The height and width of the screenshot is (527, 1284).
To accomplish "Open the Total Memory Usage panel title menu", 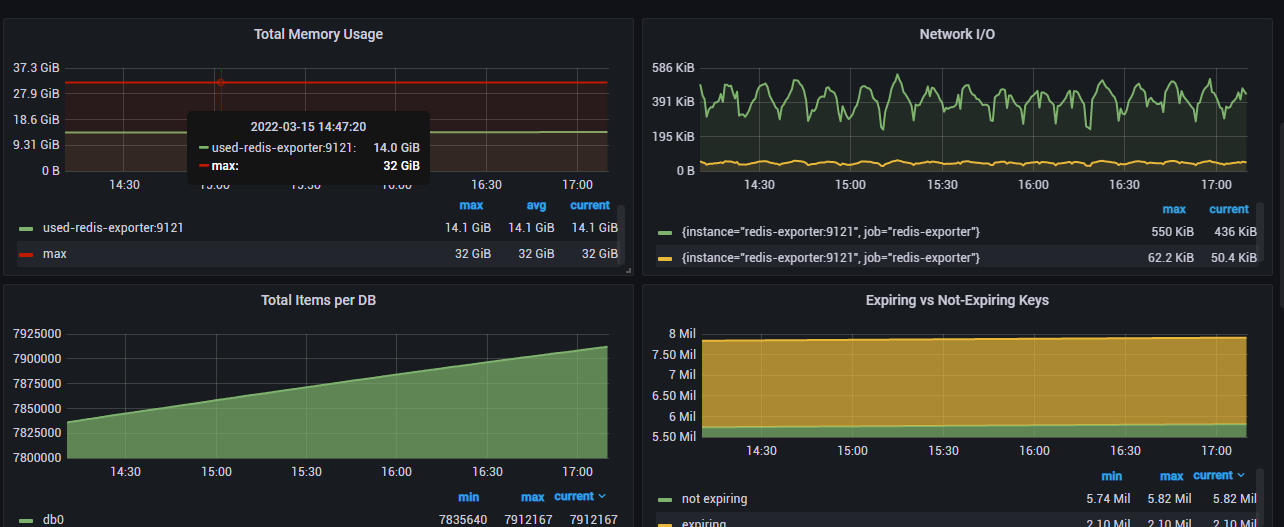I will coord(318,34).
